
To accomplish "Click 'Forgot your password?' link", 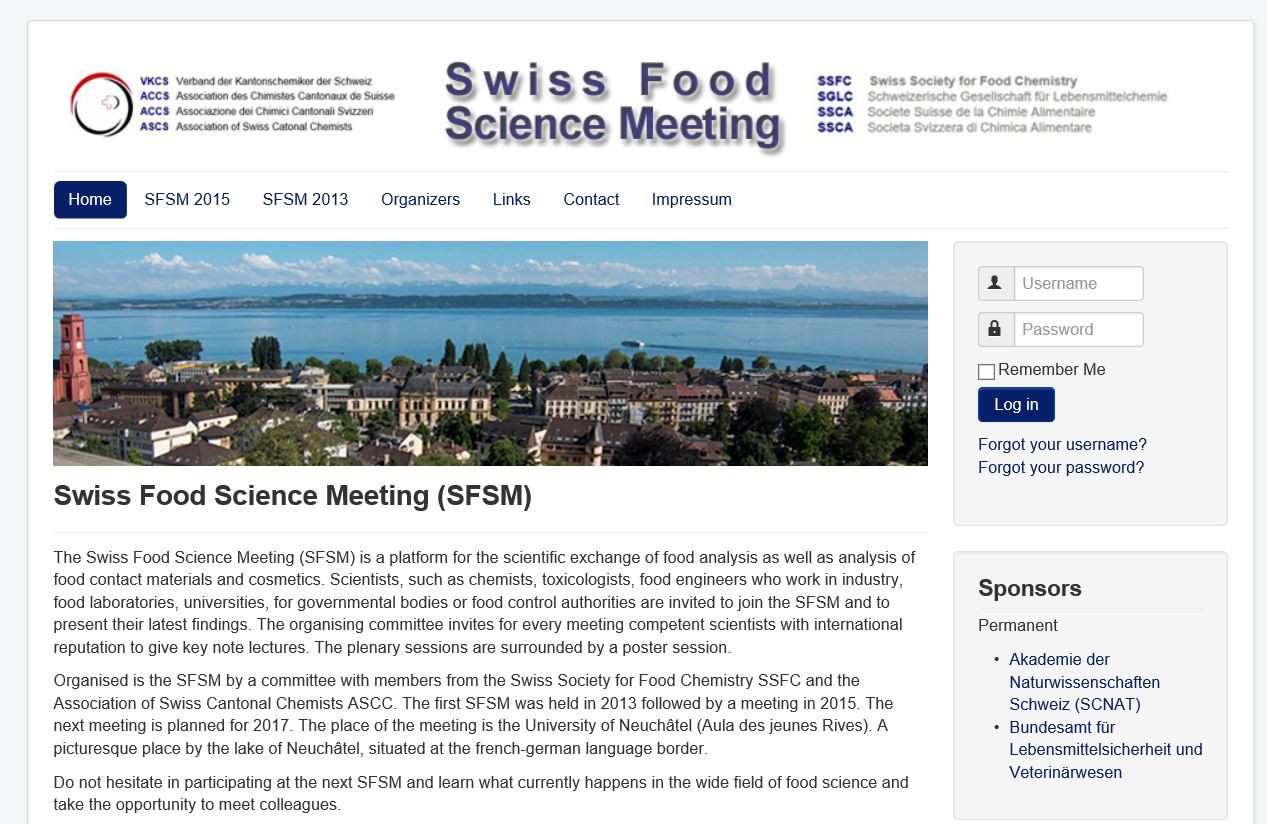I will [x=1060, y=467].
